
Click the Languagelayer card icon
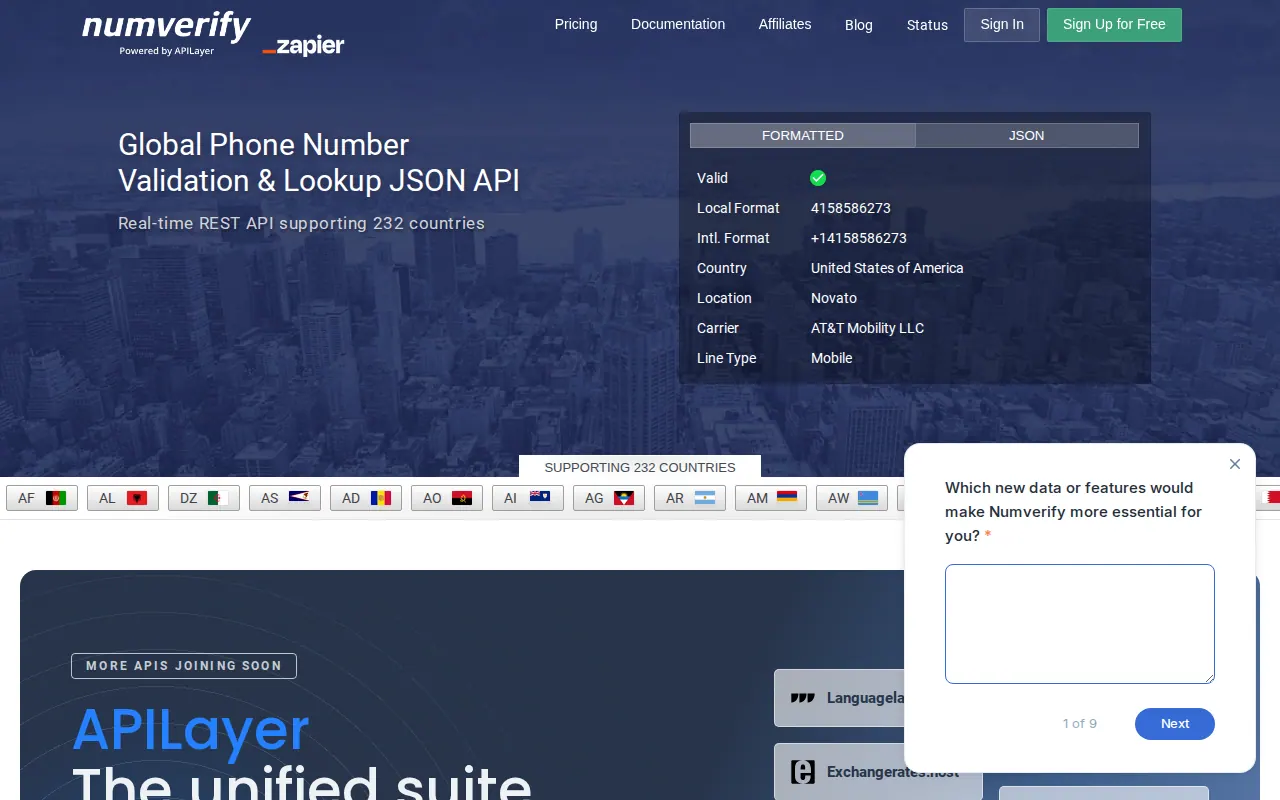(x=802, y=698)
